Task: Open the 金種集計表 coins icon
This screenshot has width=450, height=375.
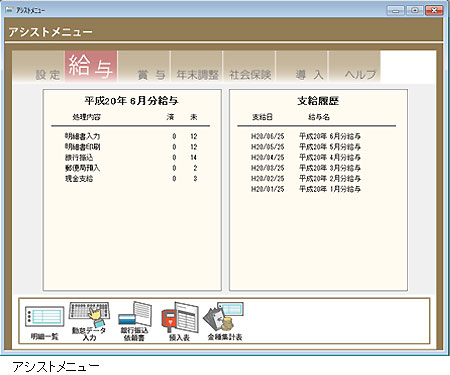Action: 225,321
